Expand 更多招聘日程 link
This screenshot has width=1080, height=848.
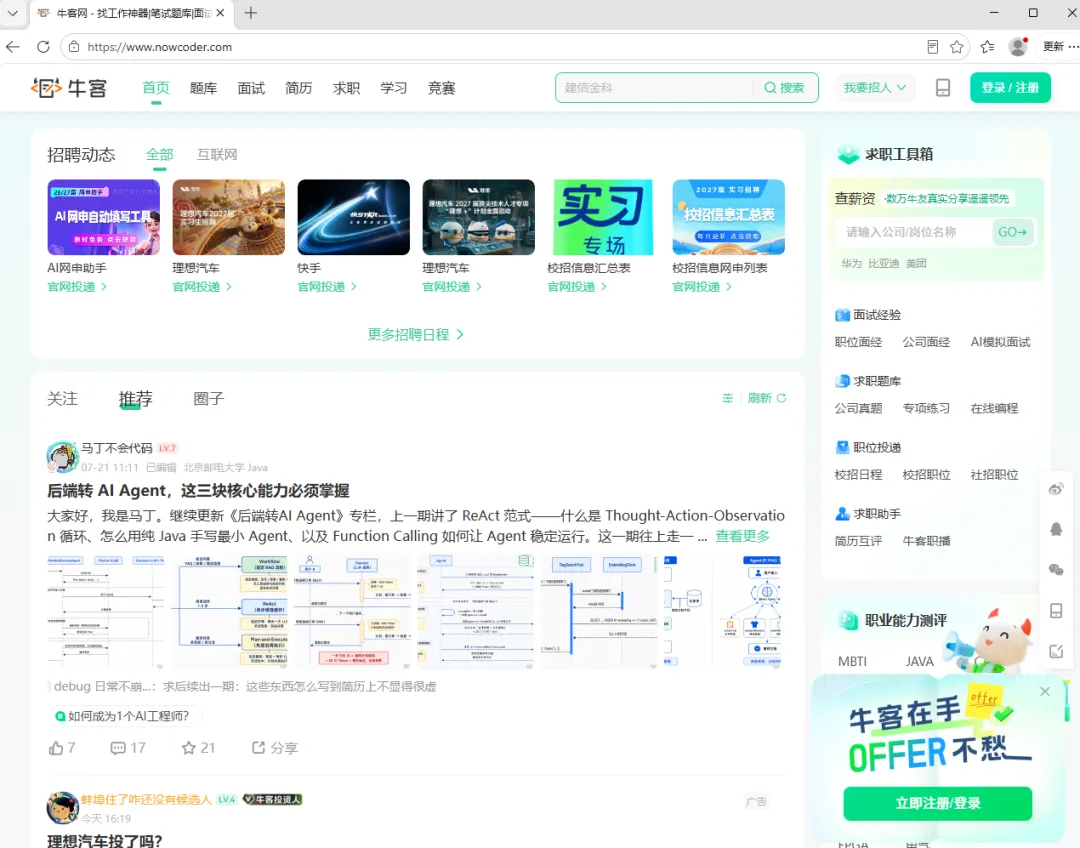coord(415,335)
